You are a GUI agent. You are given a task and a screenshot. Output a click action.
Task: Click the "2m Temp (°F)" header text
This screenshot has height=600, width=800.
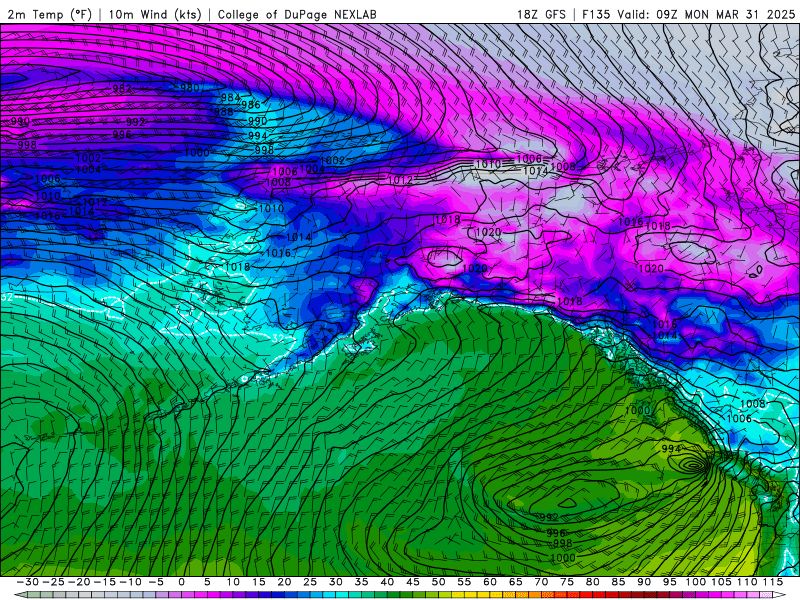point(49,14)
